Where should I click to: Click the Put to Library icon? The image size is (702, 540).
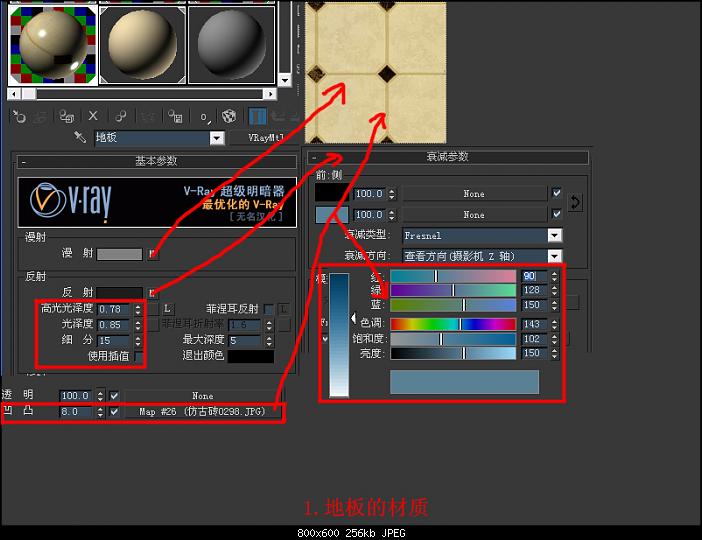pos(175,116)
